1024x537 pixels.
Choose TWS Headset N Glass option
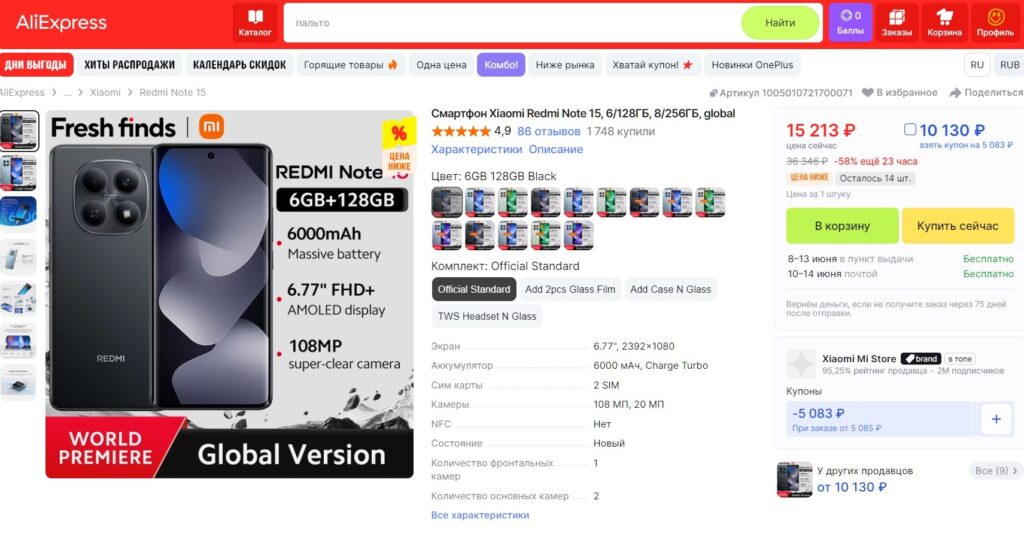pyautogui.click(x=487, y=316)
